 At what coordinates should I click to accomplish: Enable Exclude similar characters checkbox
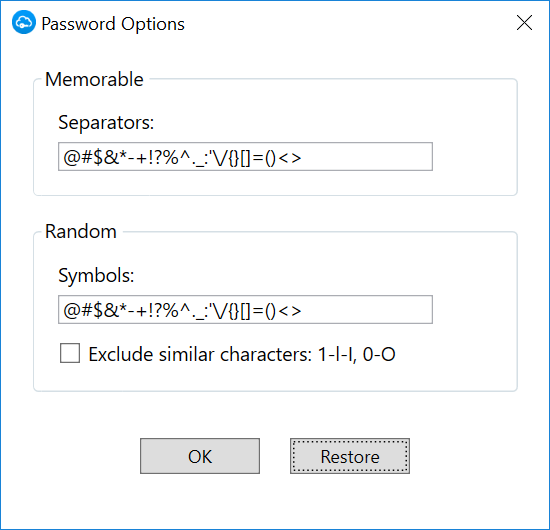(x=70, y=353)
